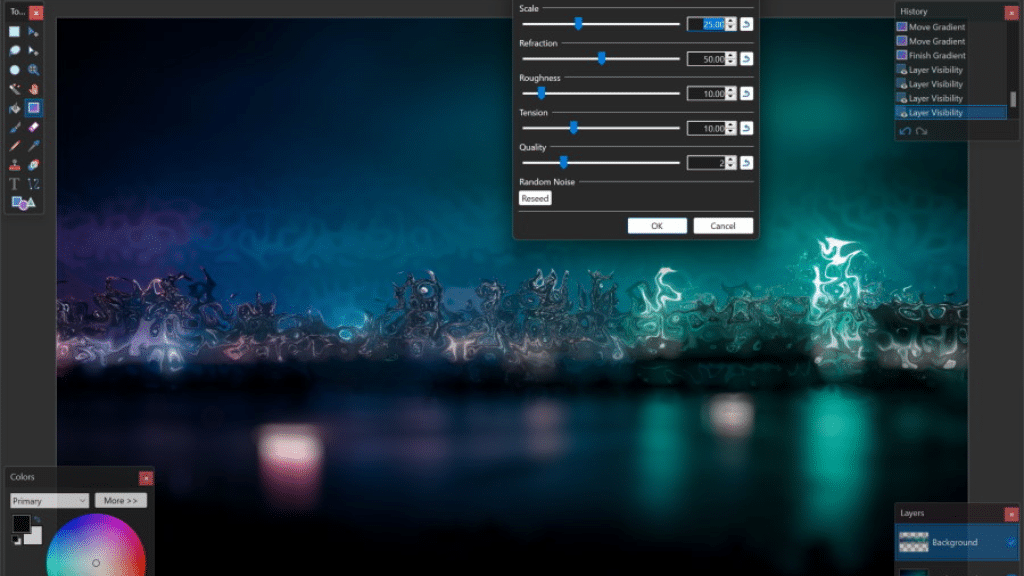The width and height of the screenshot is (1024, 576).
Task: Click the Roughness slider handle
Action: [541, 93]
